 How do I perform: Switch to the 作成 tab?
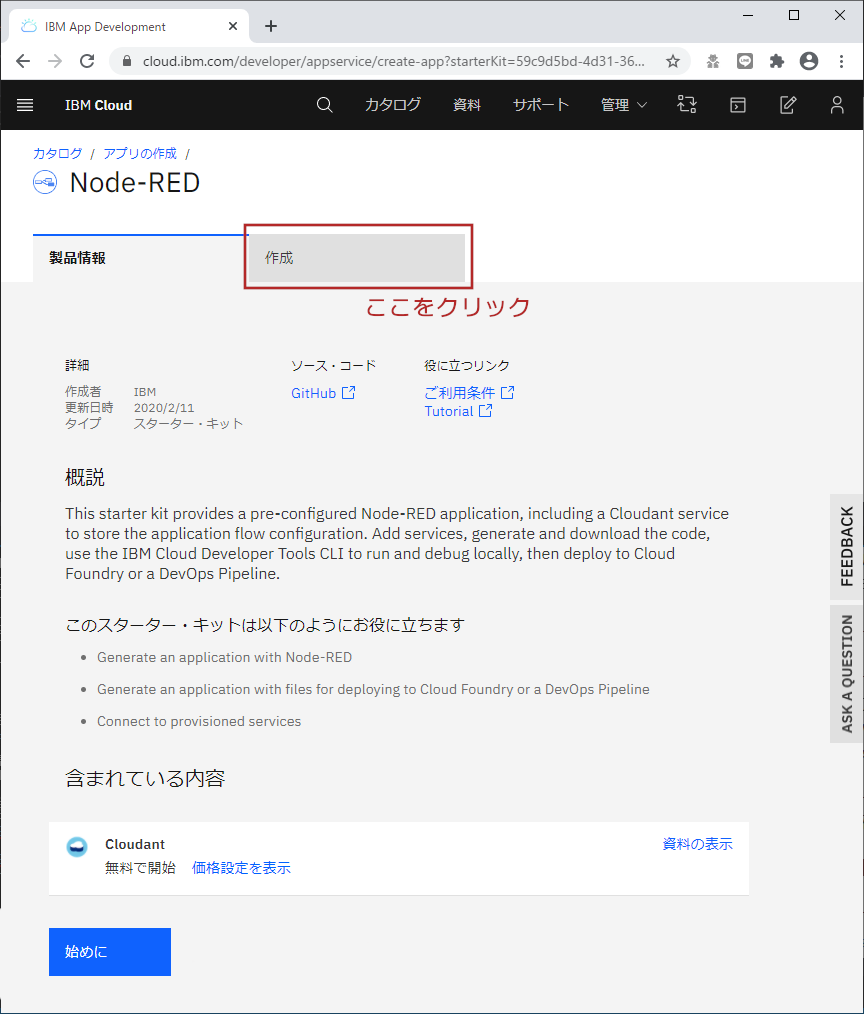357,258
